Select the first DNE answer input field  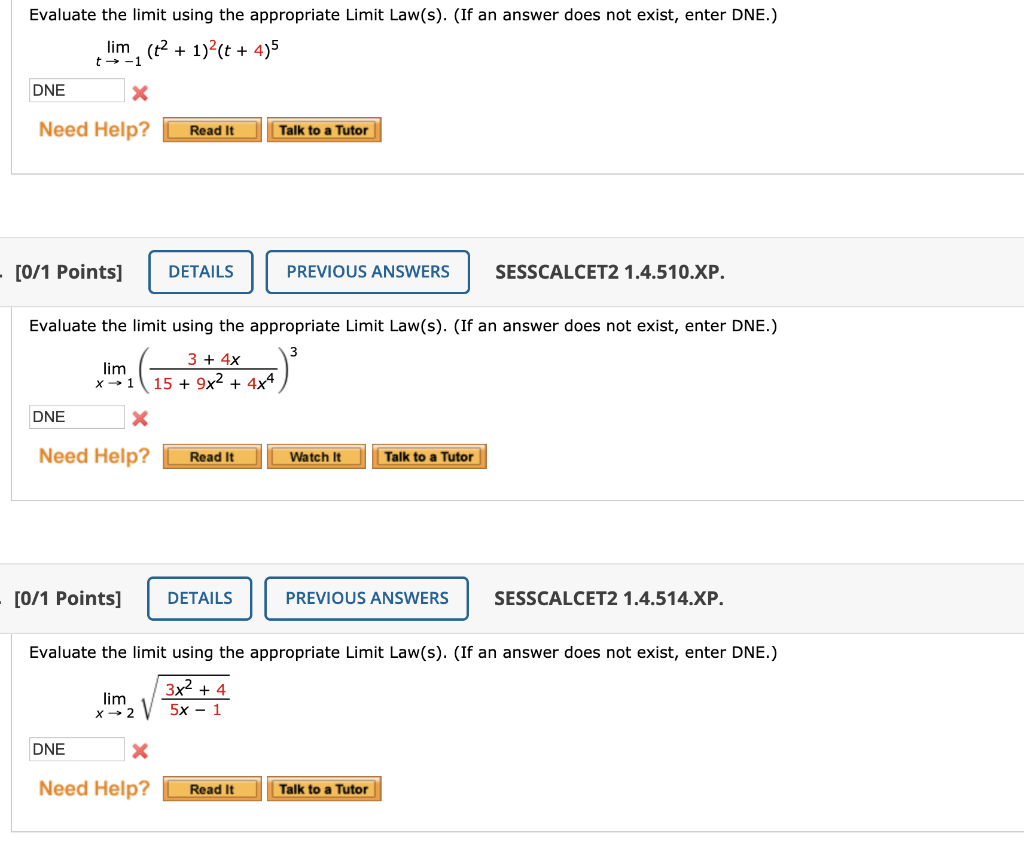(x=76, y=90)
